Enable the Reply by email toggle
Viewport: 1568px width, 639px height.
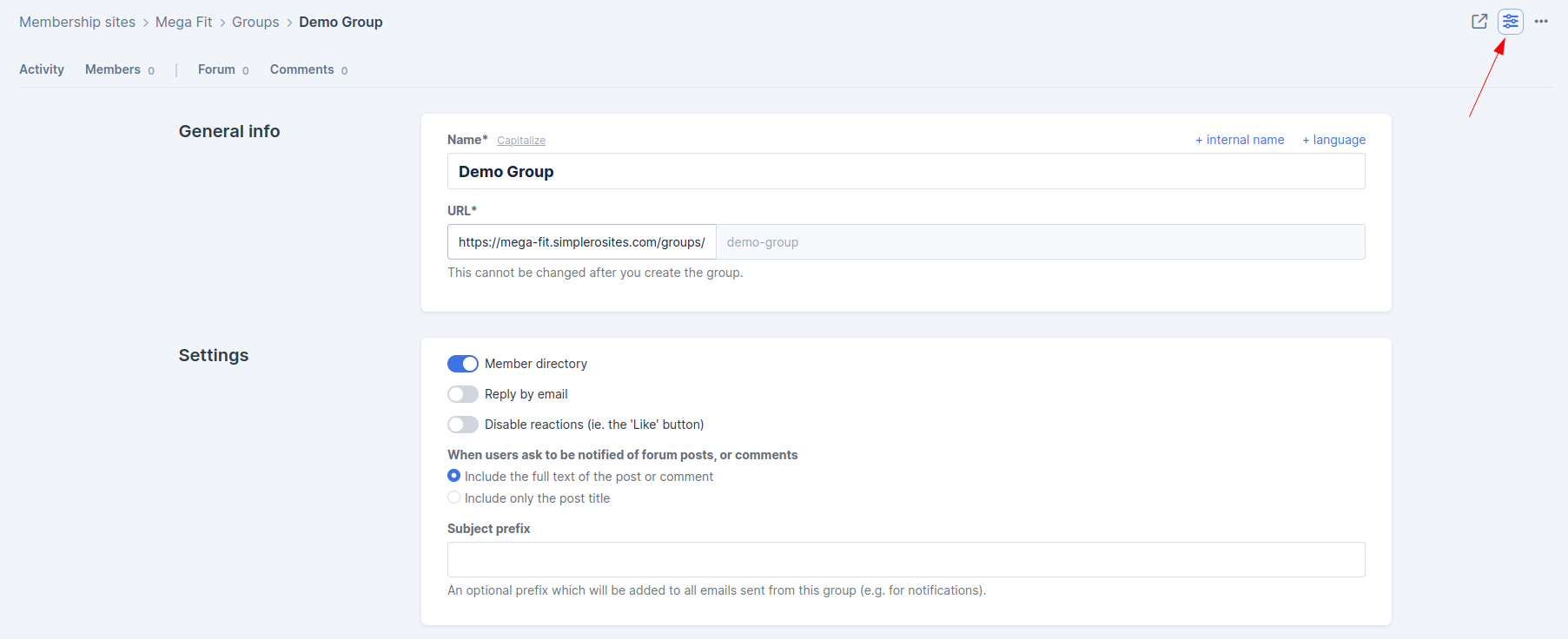(463, 394)
